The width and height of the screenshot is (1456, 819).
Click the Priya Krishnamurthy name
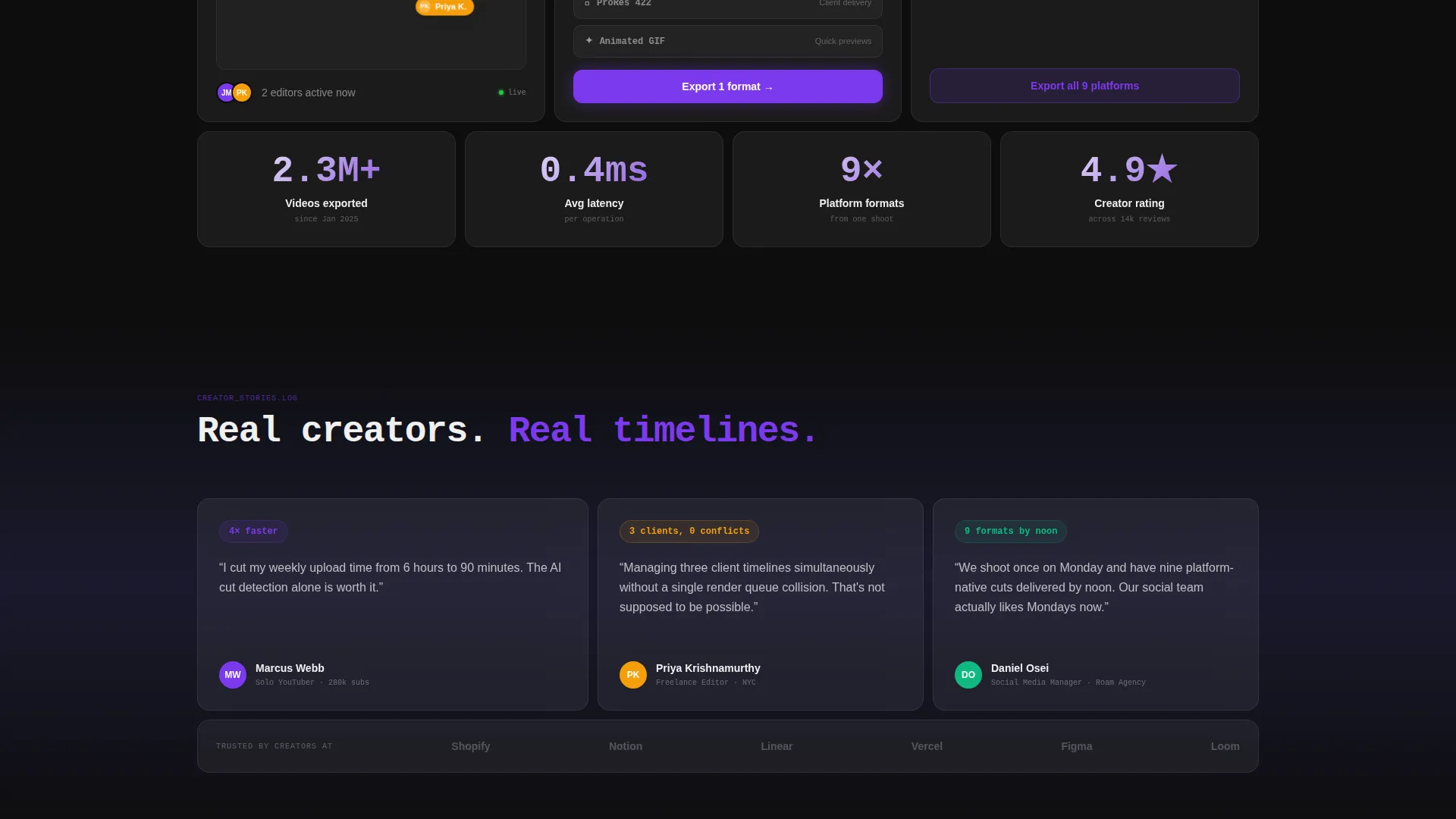708,668
